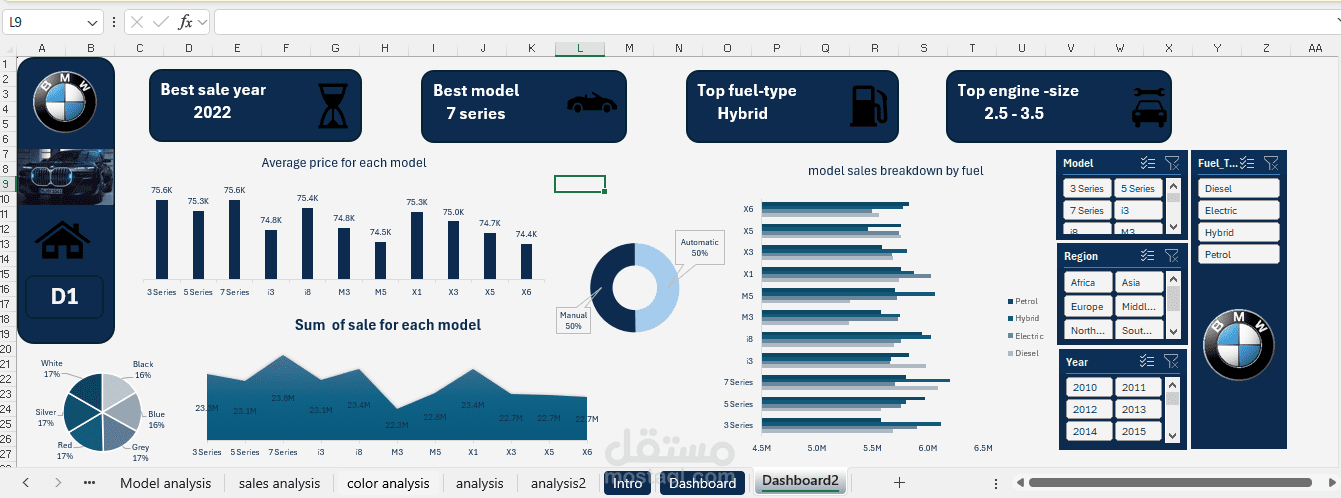Toggle multi-select on the Year slicer
Viewport: 1341px width, 498px height.
click(1148, 362)
